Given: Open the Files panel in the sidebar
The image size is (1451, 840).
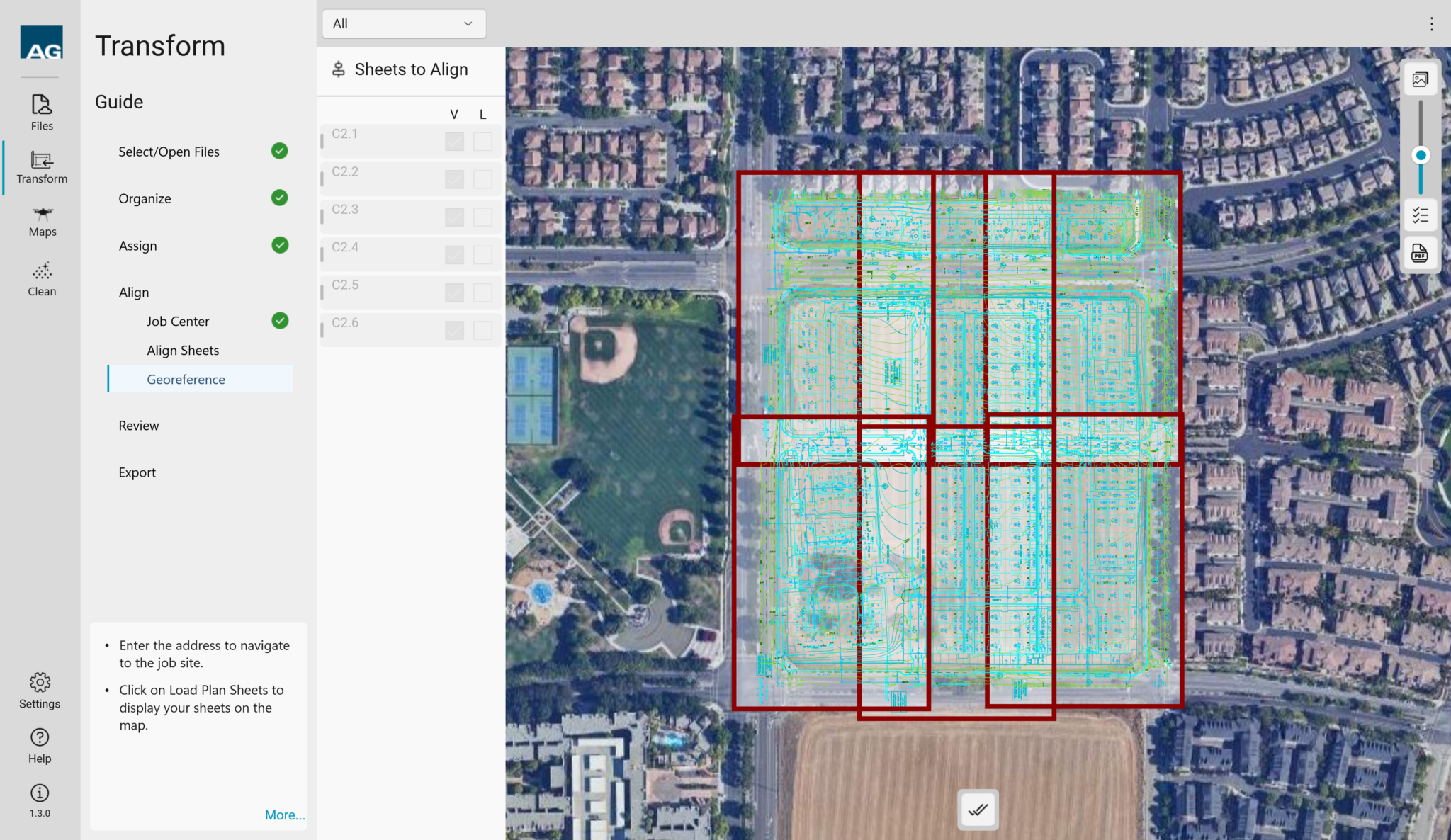Looking at the screenshot, I should [x=41, y=111].
